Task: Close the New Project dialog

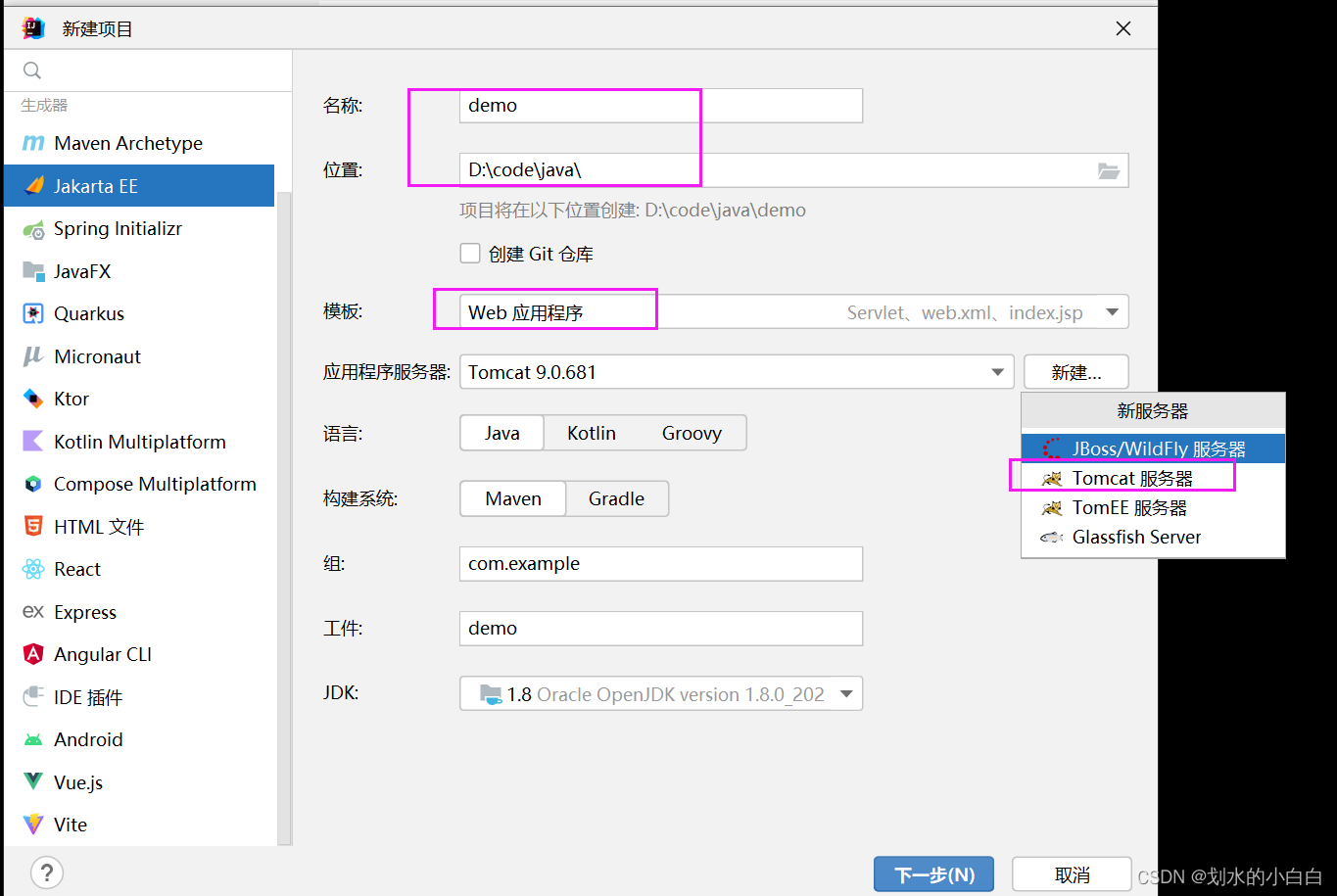Action: coord(1123,28)
